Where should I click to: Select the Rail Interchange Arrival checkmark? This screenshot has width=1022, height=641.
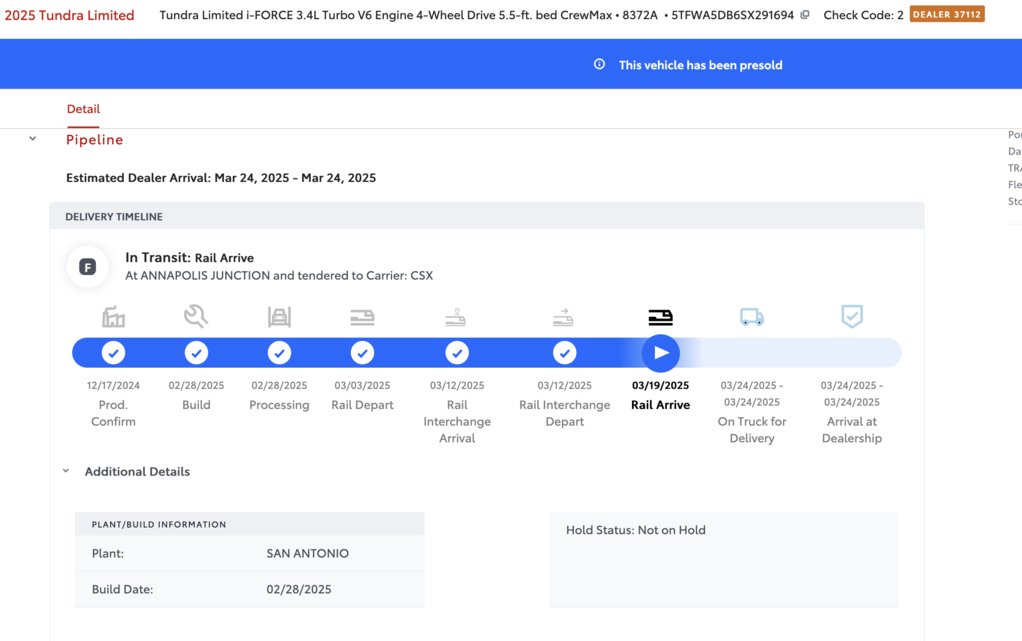457,353
